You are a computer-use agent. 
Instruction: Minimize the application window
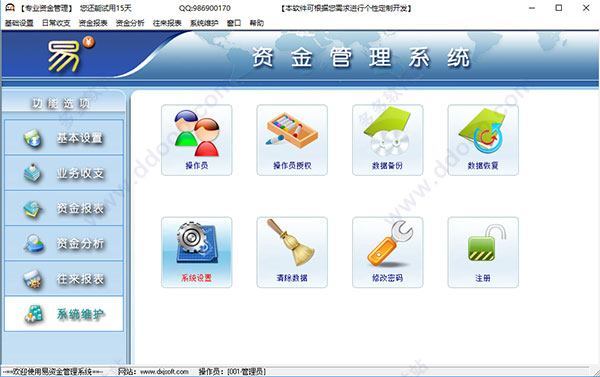pyautogui.click(x=532, y=8)
